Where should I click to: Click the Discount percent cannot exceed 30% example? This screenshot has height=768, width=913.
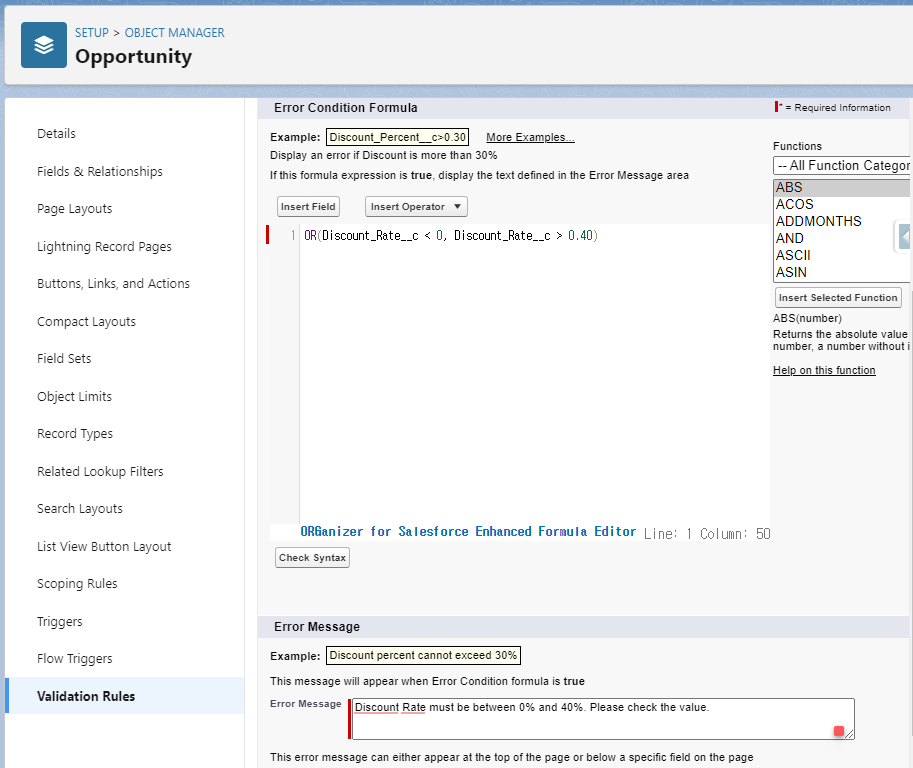(x=423, y=656)
